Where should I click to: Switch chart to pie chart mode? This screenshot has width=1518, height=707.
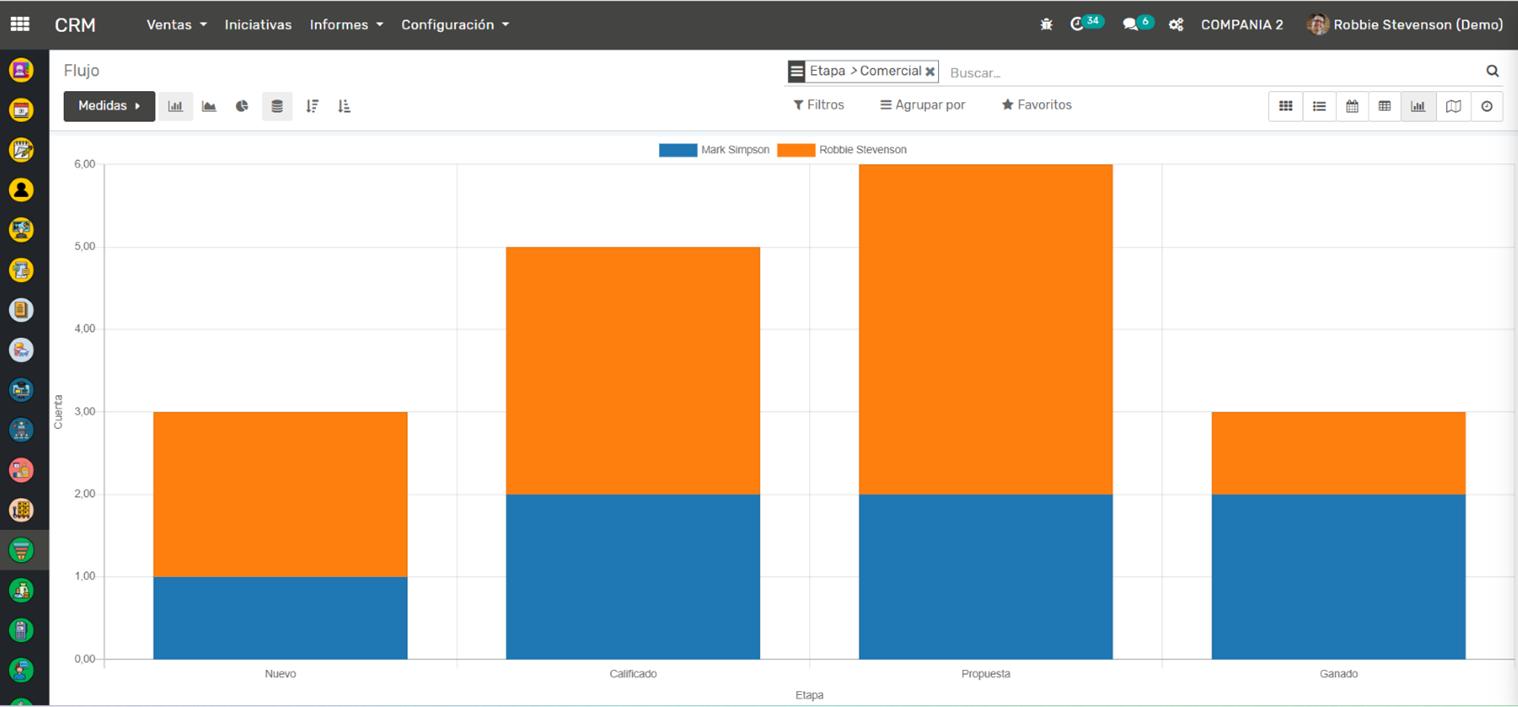242,106
